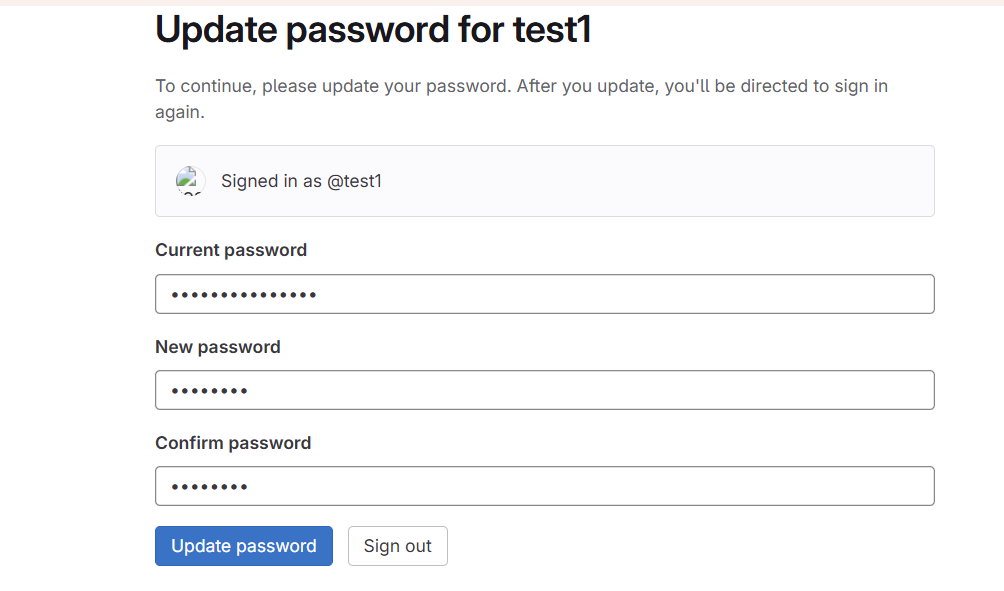Click the Update password for test1 heading
This screenshot has width=1004, height=591.
click(373, 29)
